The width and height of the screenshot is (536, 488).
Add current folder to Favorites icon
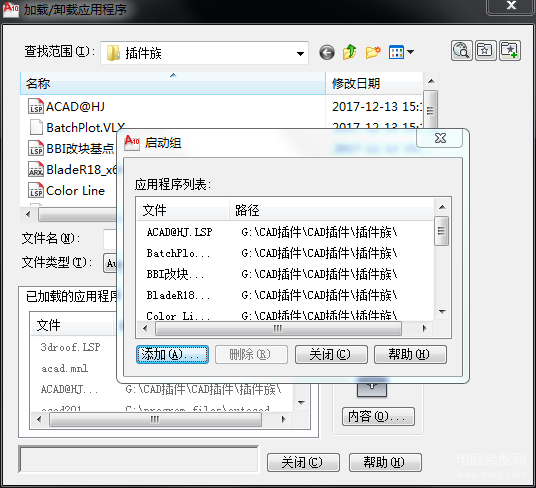pyautogui.click(x=510, y=51)
